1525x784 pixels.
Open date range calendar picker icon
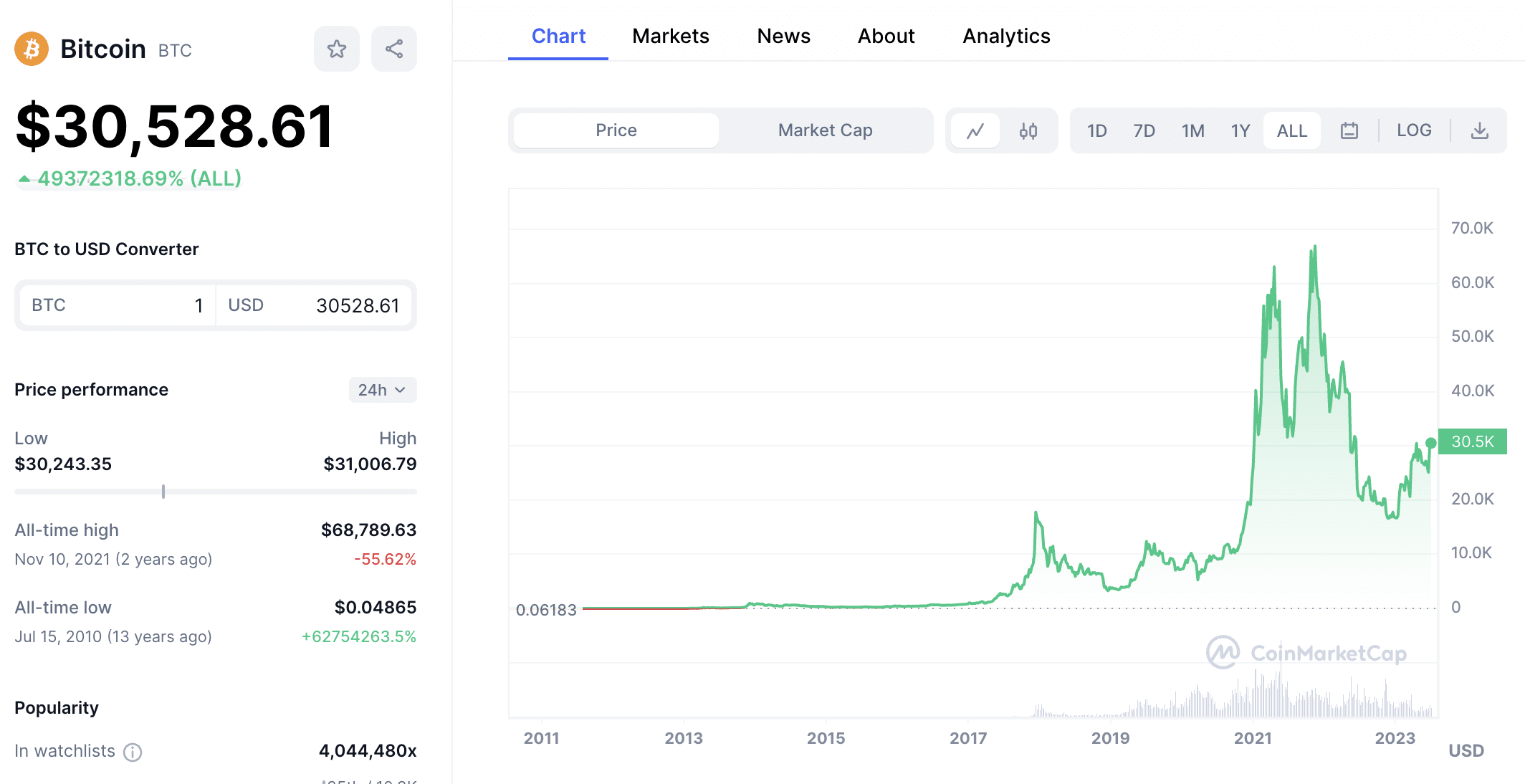click(1349, 130)
